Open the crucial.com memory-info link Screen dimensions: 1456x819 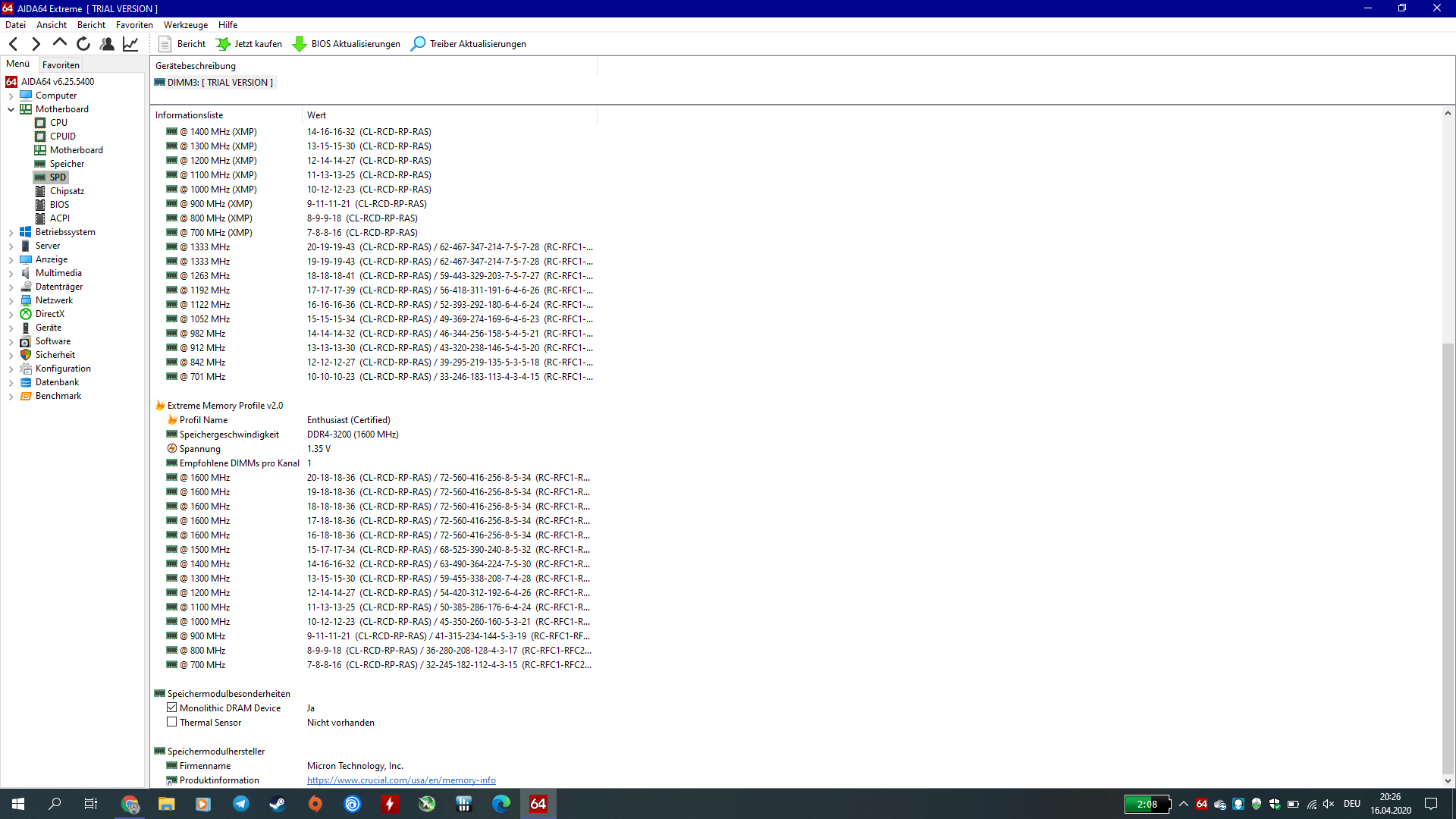(x=401, y=780)
